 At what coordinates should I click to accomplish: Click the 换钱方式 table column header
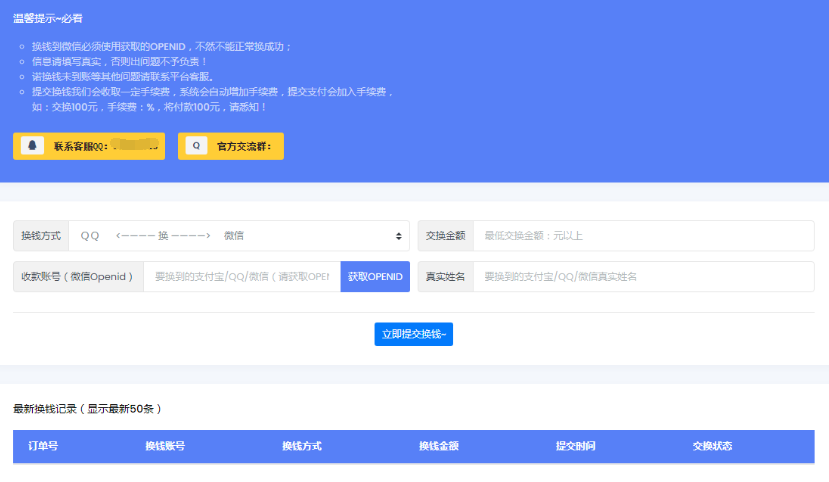(302, 446)
